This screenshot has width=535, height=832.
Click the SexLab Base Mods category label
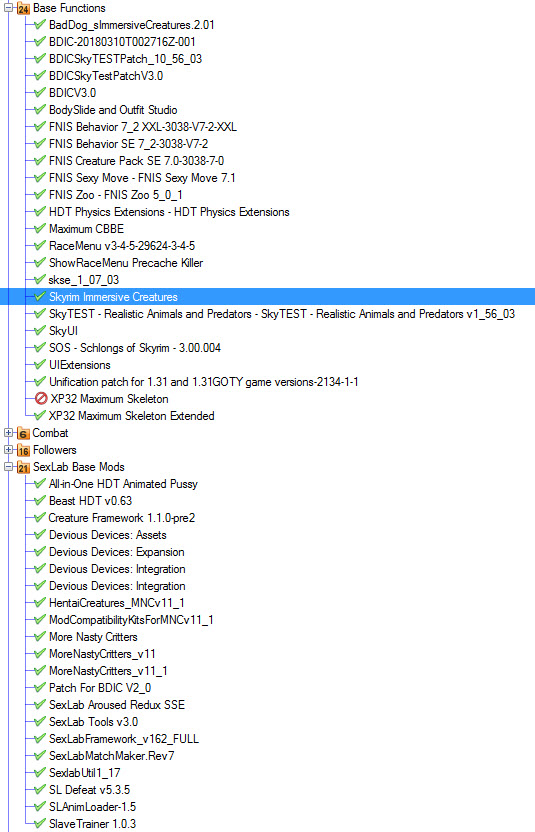point(79,467)
